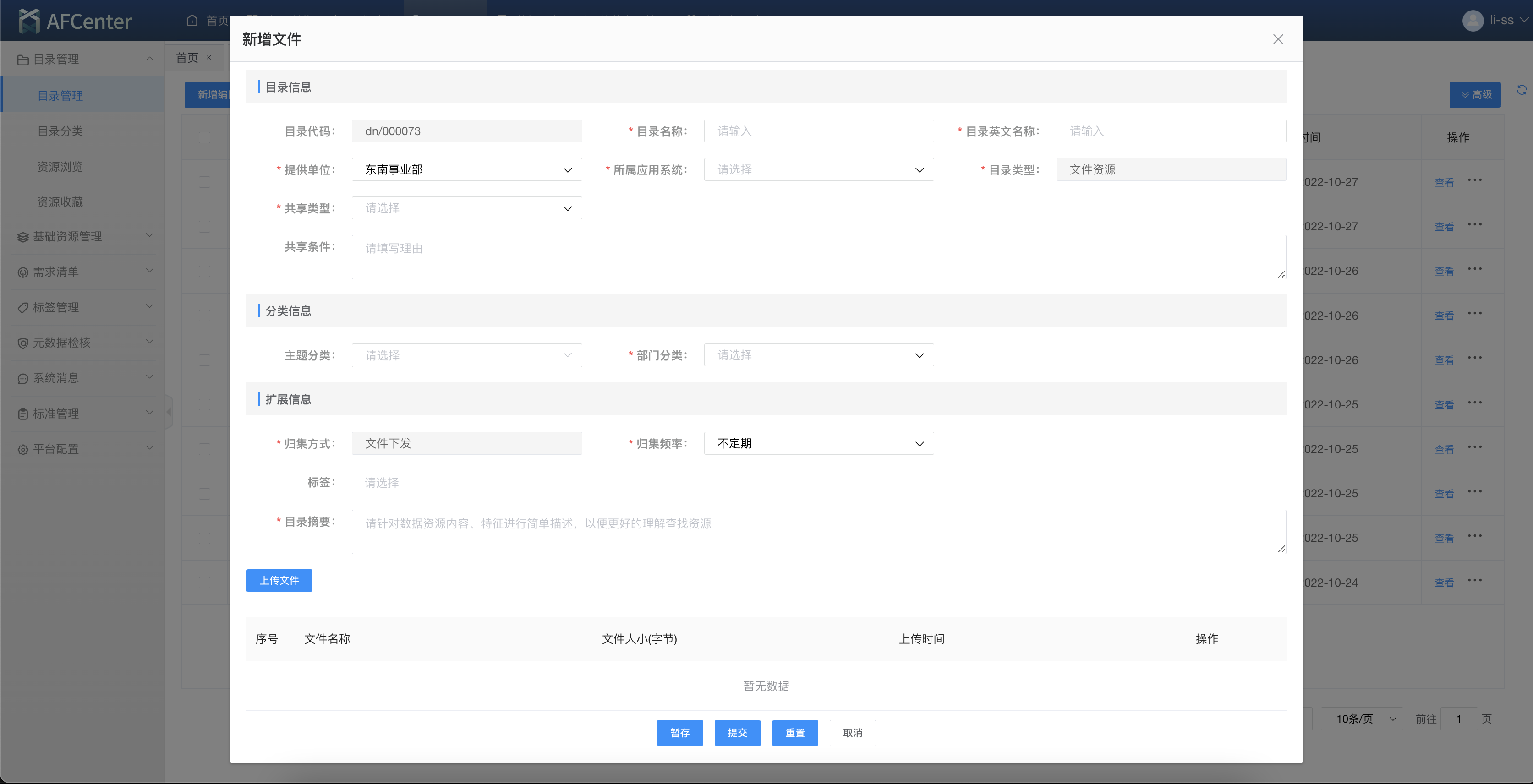Open the more-actions dots in the first 2022-10-25 row

1475,402
